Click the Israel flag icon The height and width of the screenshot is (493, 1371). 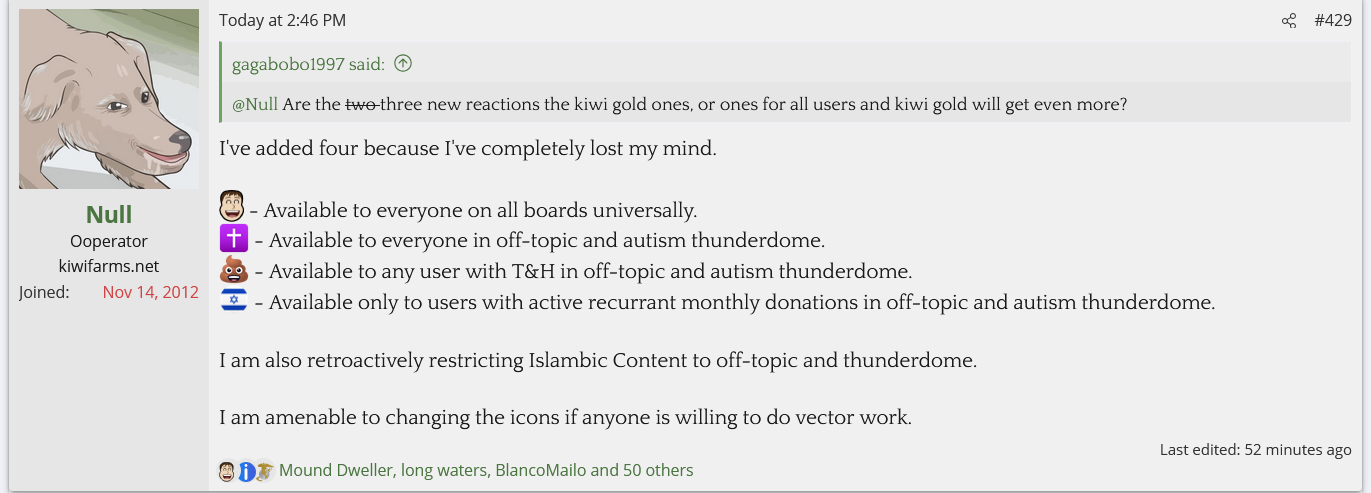coord(234,301)
